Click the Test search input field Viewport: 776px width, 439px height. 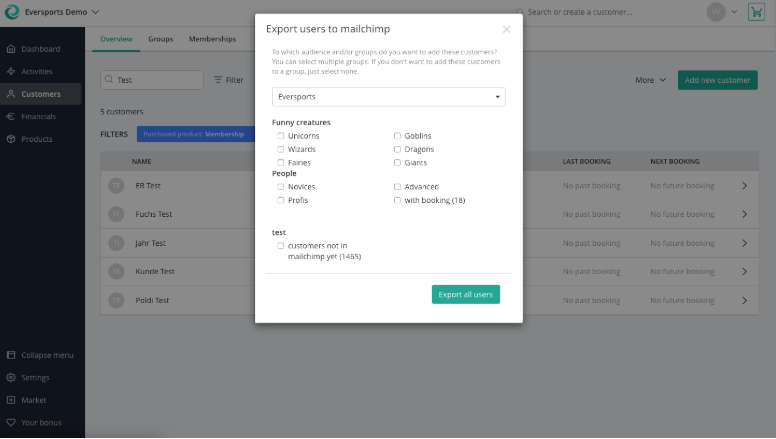pyautogui.click(x=152, y=80)
